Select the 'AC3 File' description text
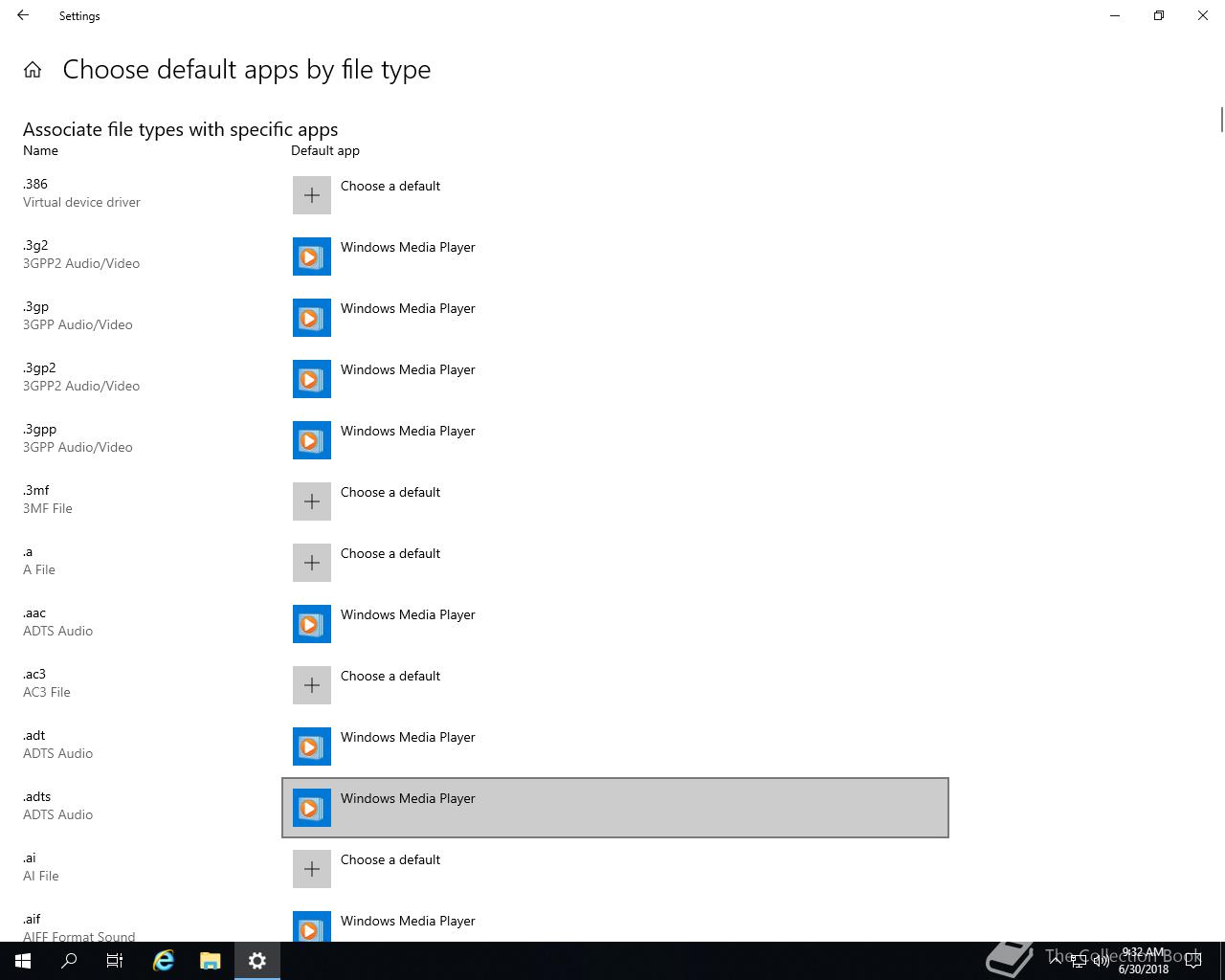The width and height of the screenshot is (1225, 980). (x=47, y=692)
